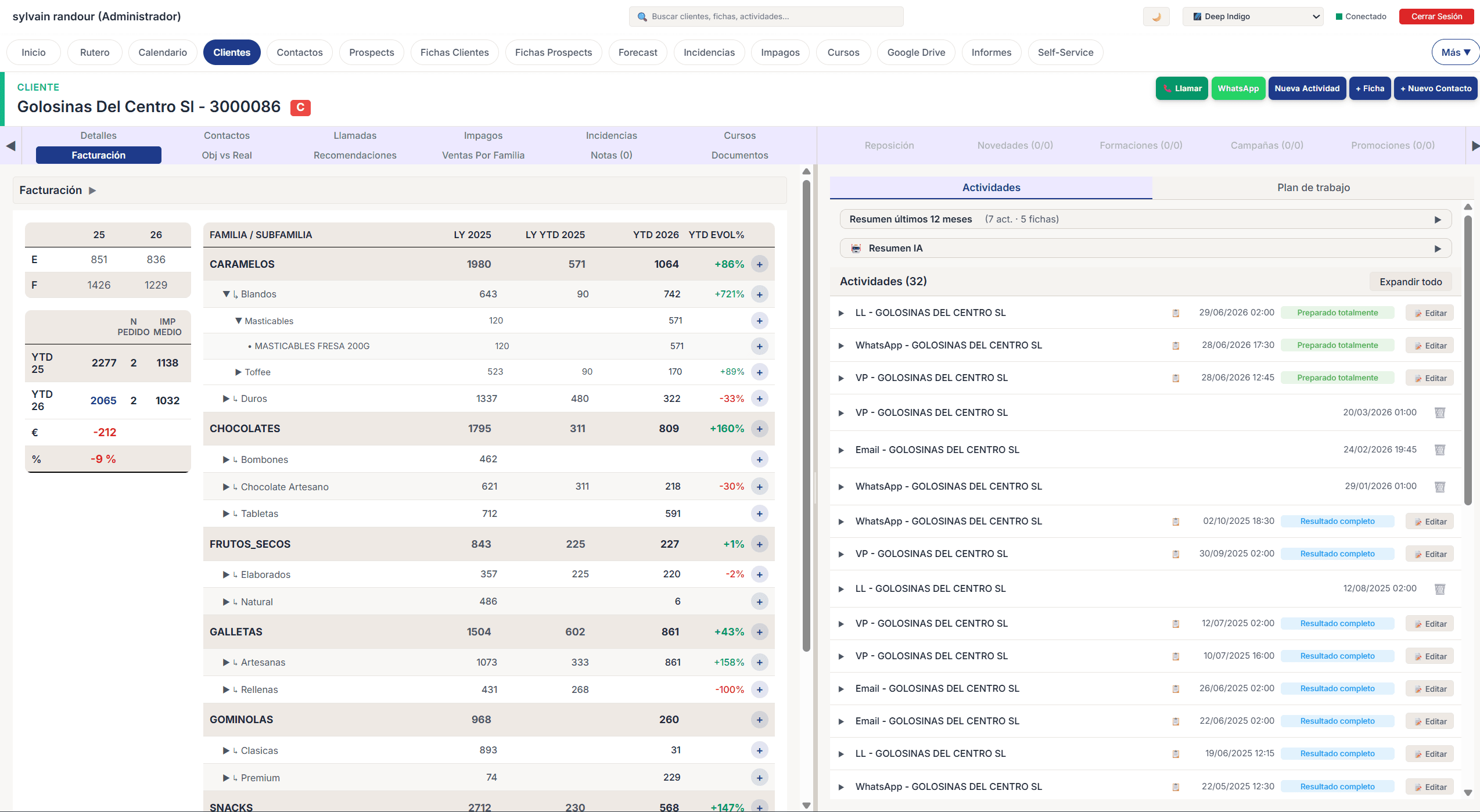The width and height of the screenshot is (1480, 812).
Task: Open the 'Más' dropdown in the navigation bar
Action: pos(1455,52)
